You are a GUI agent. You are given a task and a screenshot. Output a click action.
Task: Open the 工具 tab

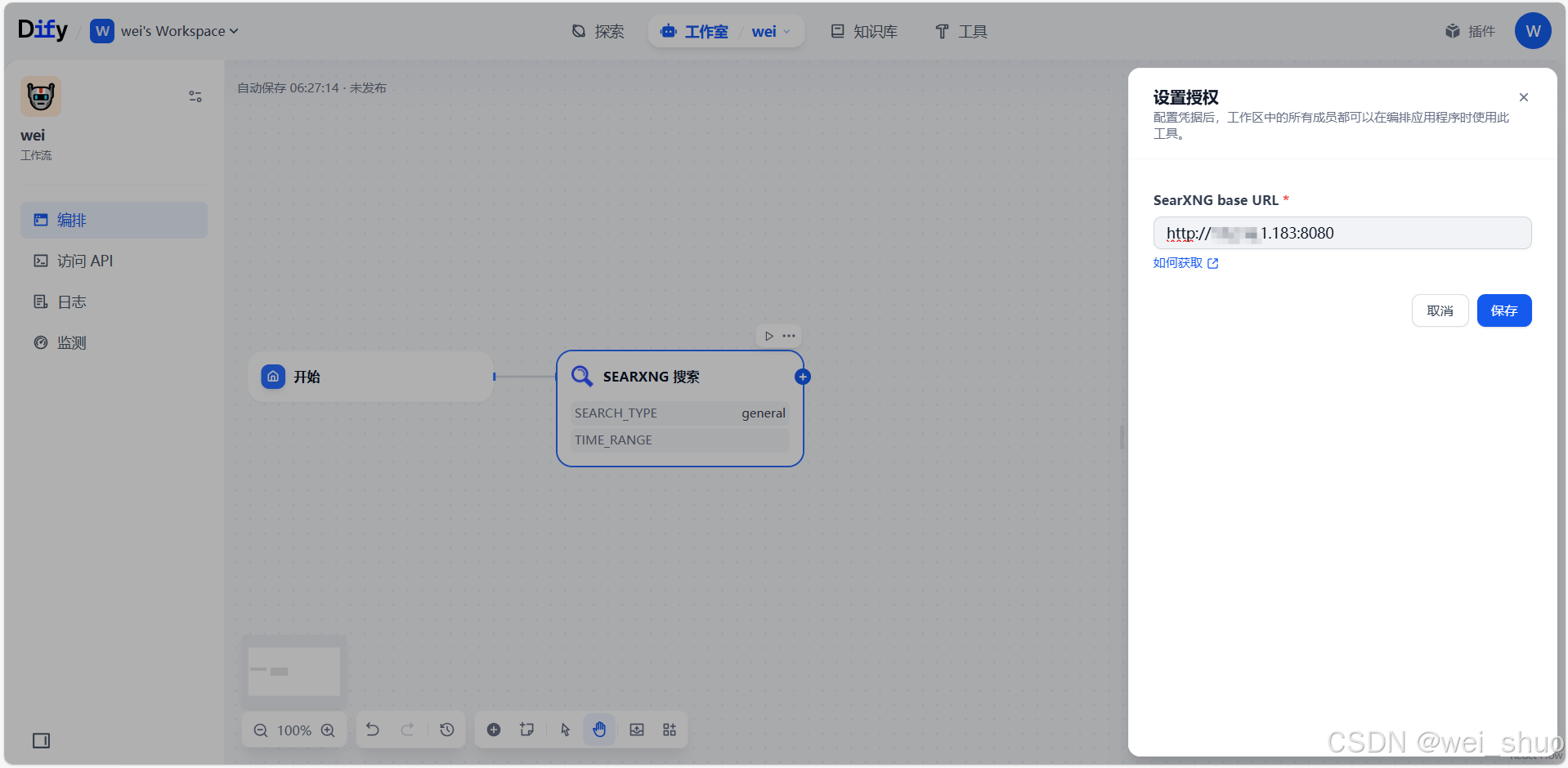click(x=961, y=31)
